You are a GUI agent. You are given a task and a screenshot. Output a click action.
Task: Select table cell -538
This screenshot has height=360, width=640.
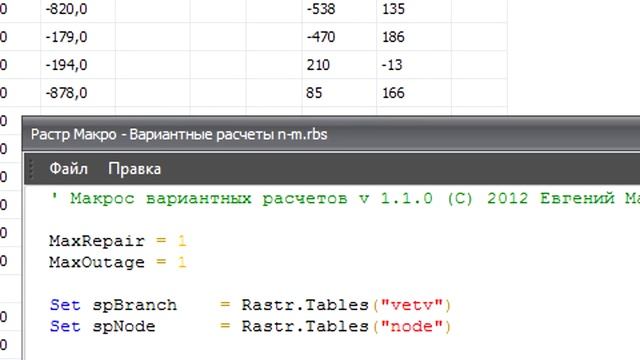tap(339, 9)
